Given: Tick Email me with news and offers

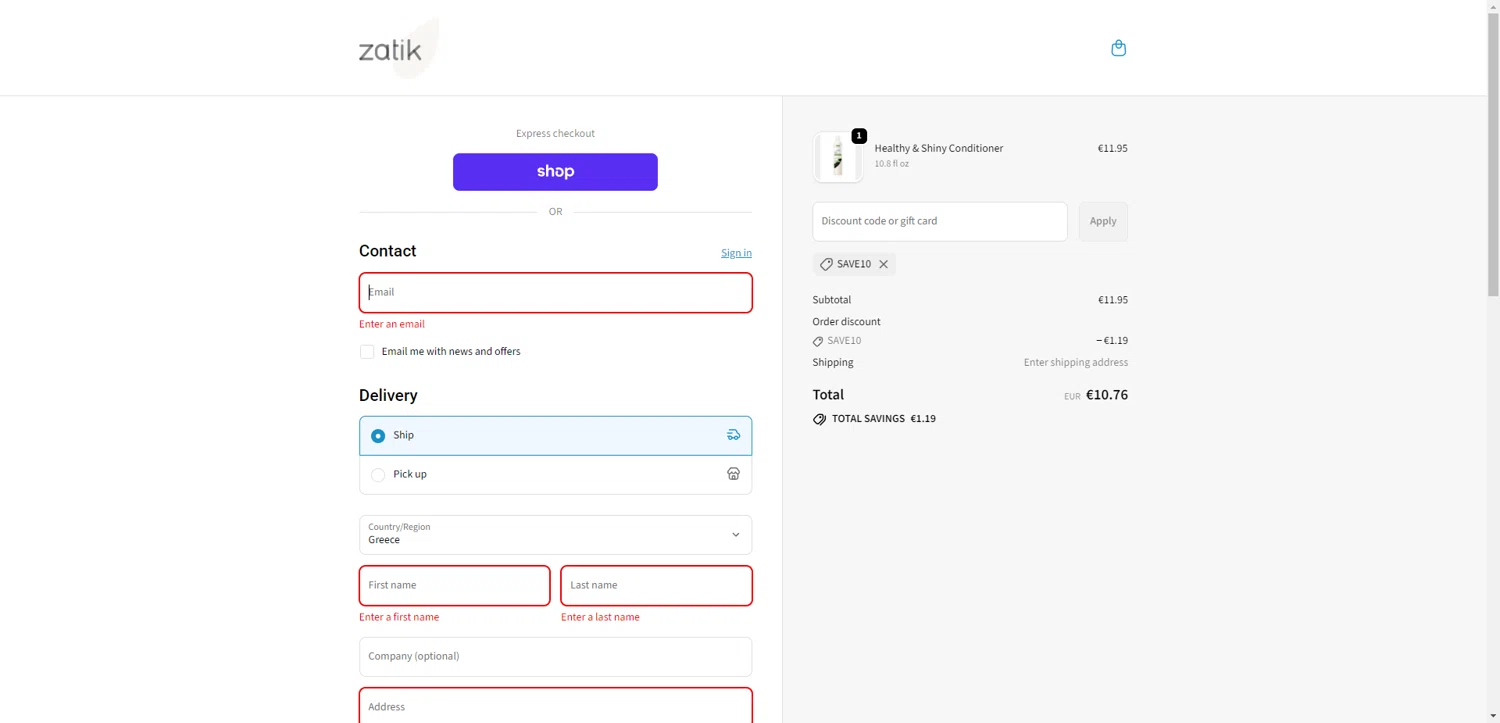Looking at the screenshot, I should coord(367,352).
